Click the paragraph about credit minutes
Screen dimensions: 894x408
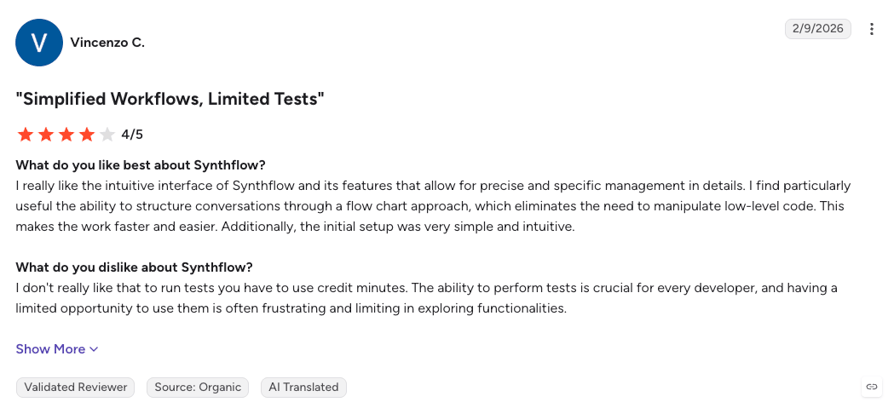426,299
